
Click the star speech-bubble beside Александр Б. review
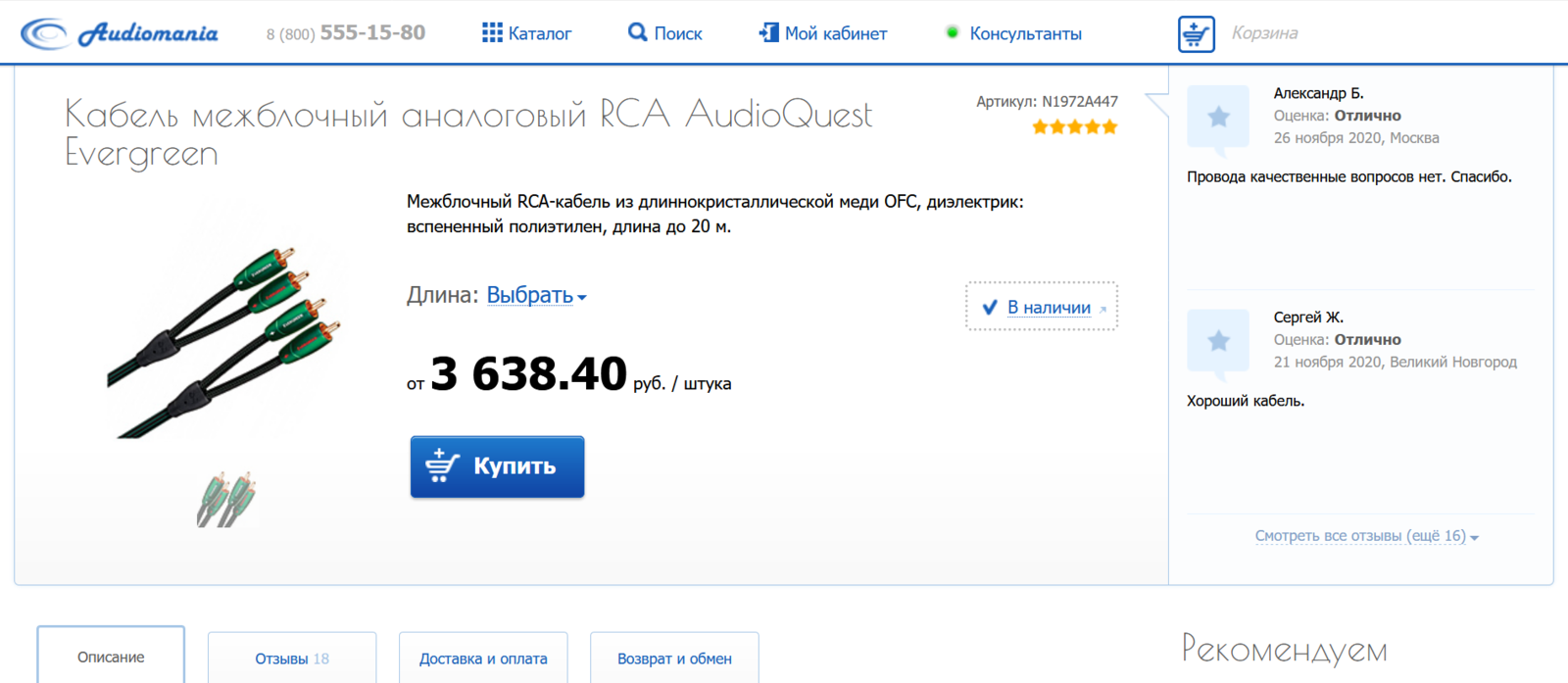coord(1217,117)
